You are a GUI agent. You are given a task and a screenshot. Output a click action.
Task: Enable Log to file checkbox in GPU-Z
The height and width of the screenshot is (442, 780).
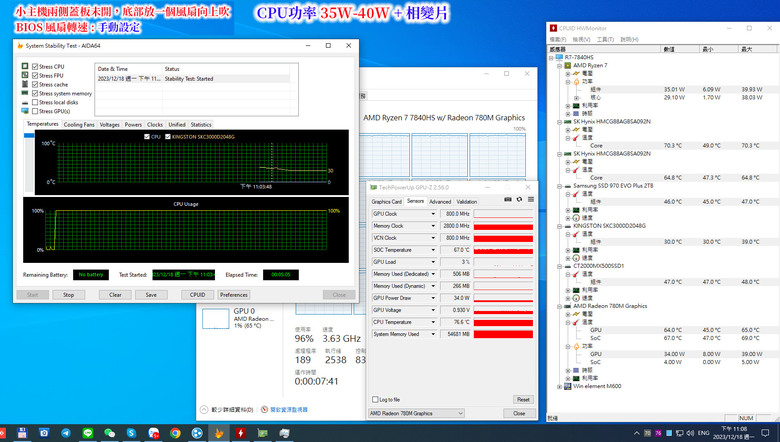(x=375, y=399)
